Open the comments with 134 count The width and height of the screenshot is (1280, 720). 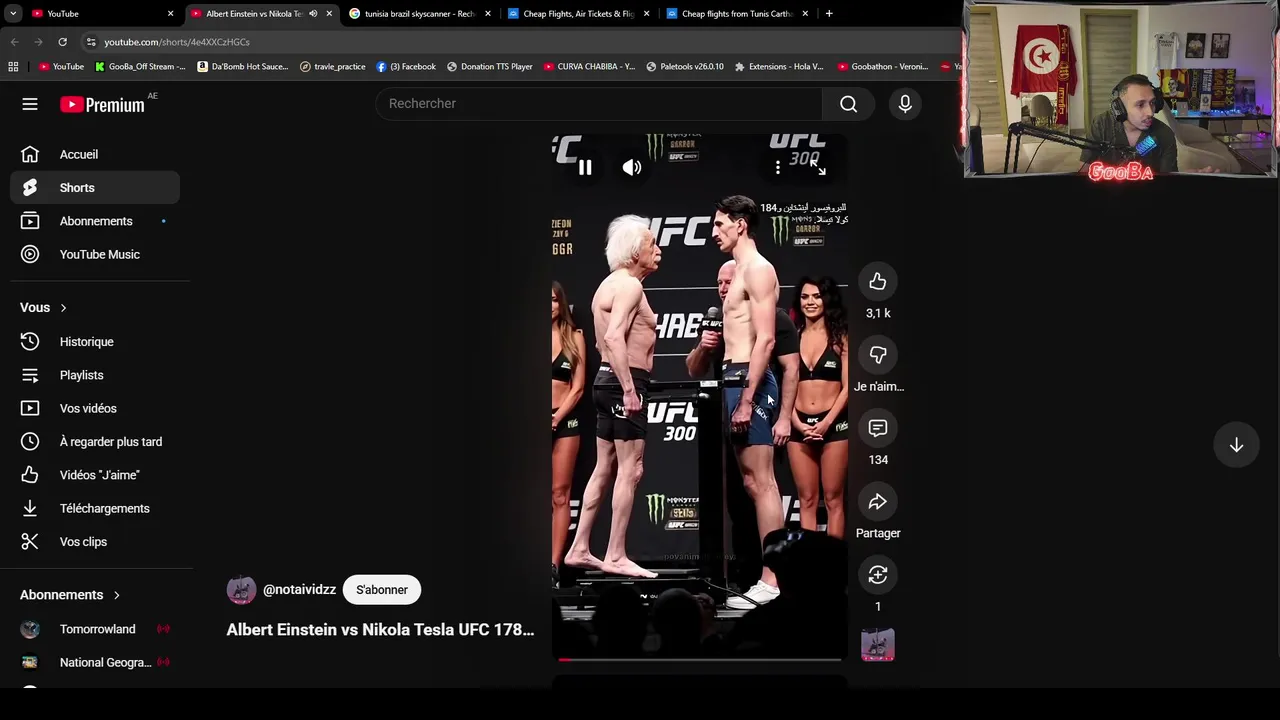point(878,428)
